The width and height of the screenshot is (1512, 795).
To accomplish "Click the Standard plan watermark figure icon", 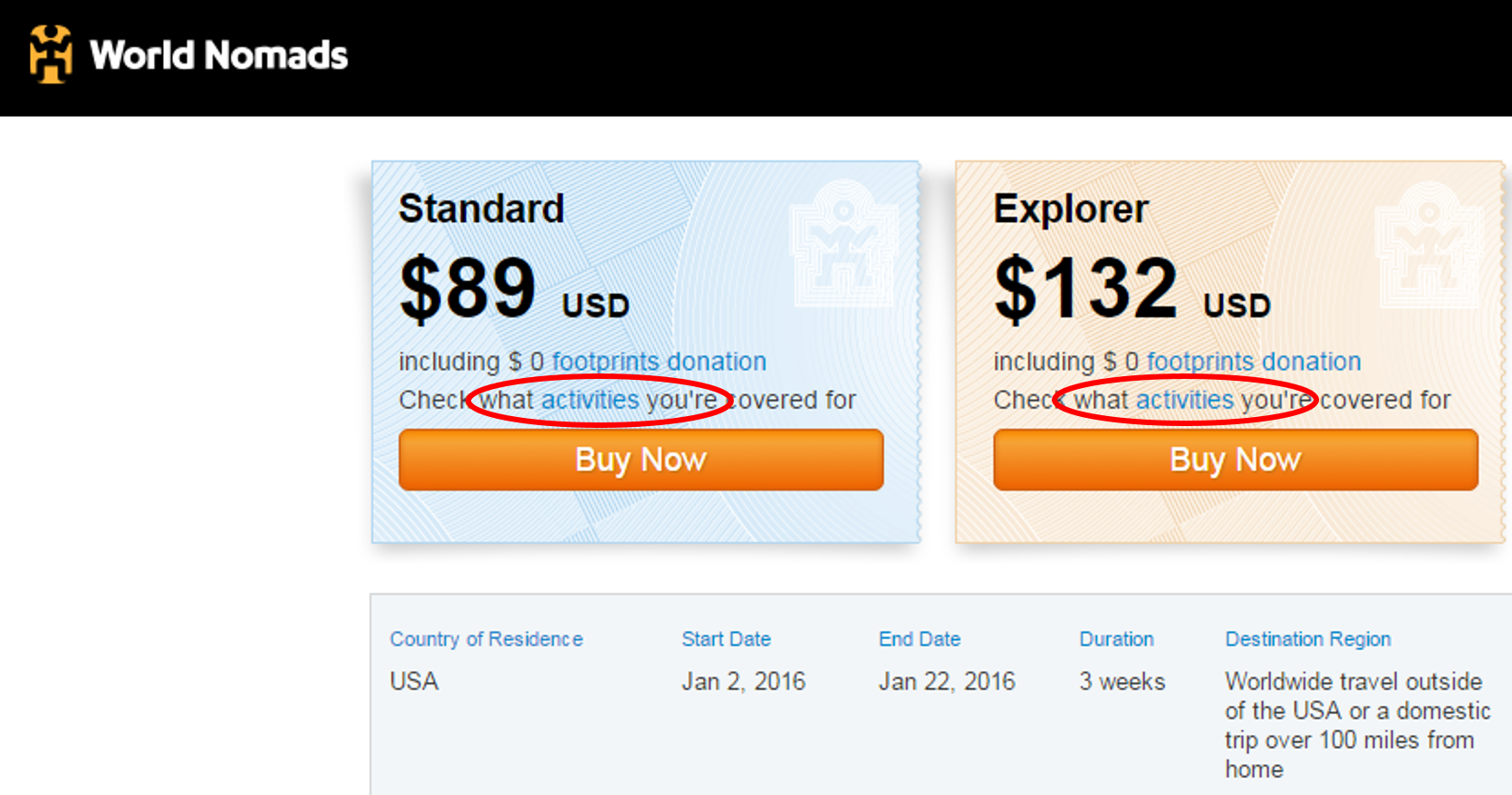I will pyautogui.click(x=843, y=243).
